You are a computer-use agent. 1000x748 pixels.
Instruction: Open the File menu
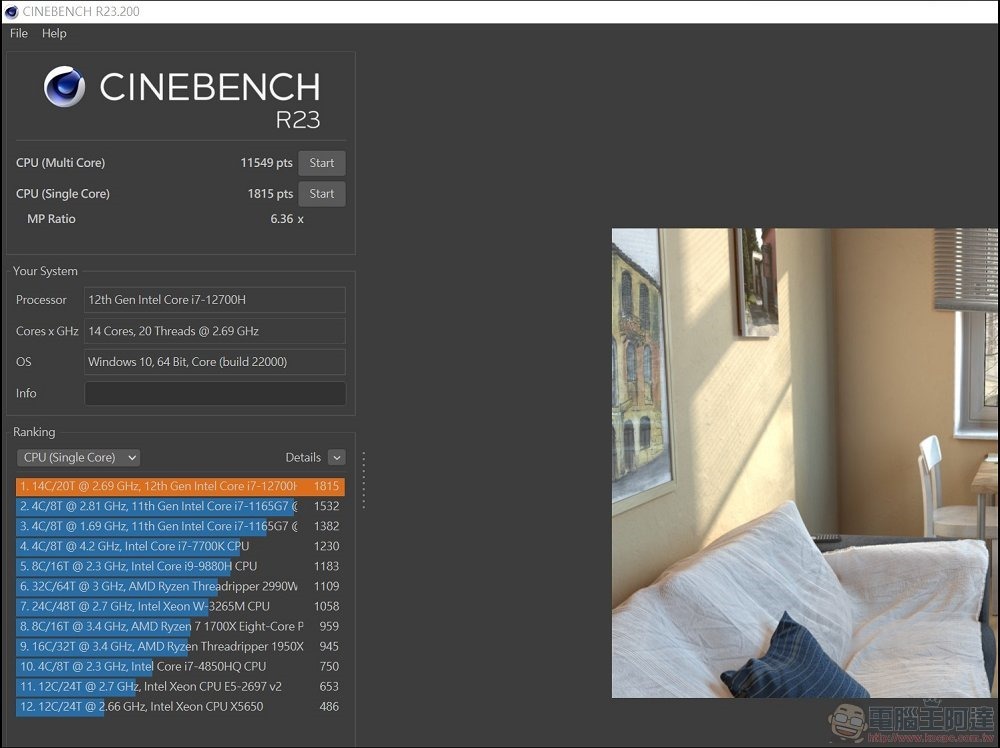click(x=18, y=33)
